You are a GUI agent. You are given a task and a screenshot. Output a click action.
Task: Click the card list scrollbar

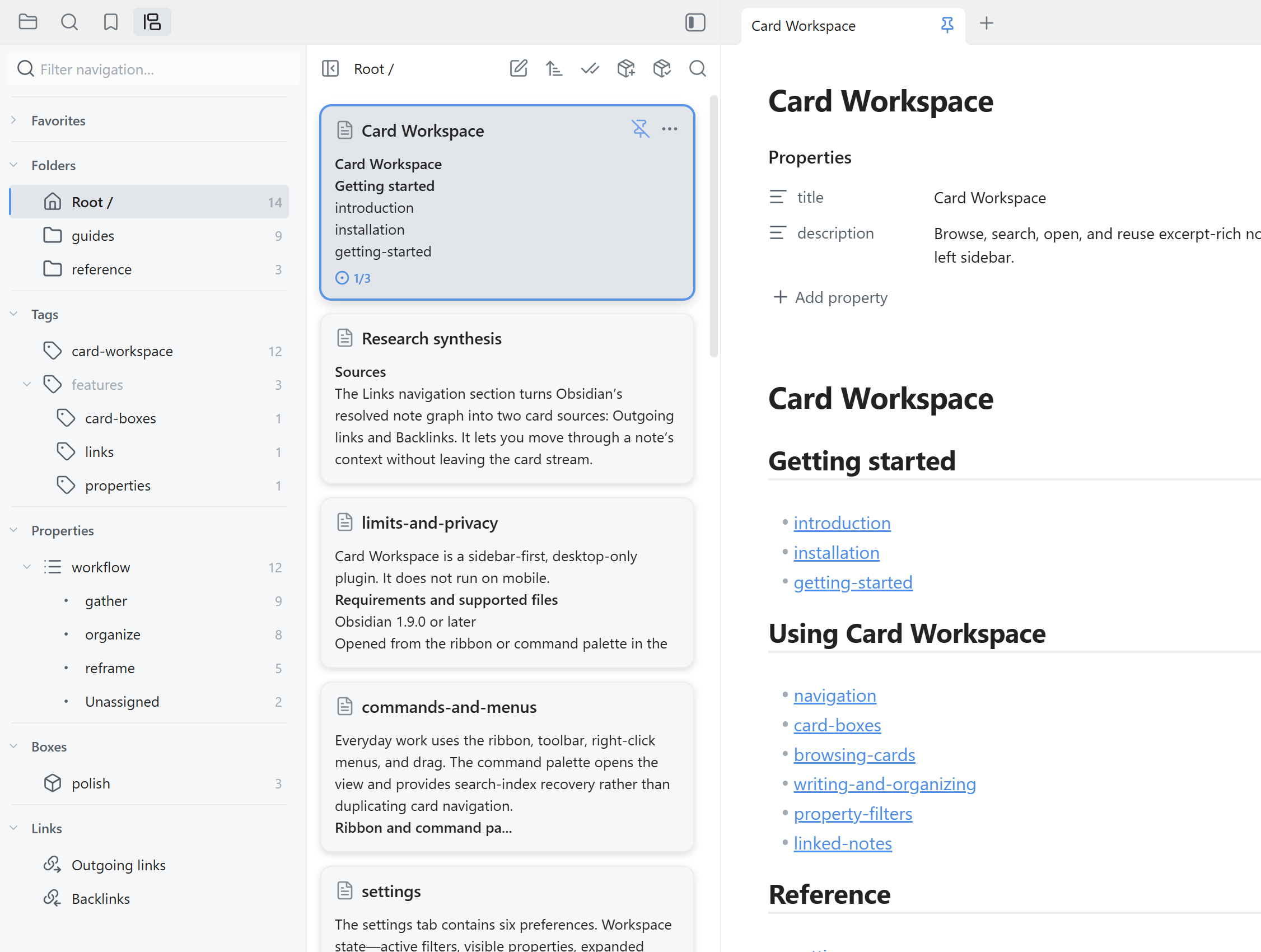713,227
